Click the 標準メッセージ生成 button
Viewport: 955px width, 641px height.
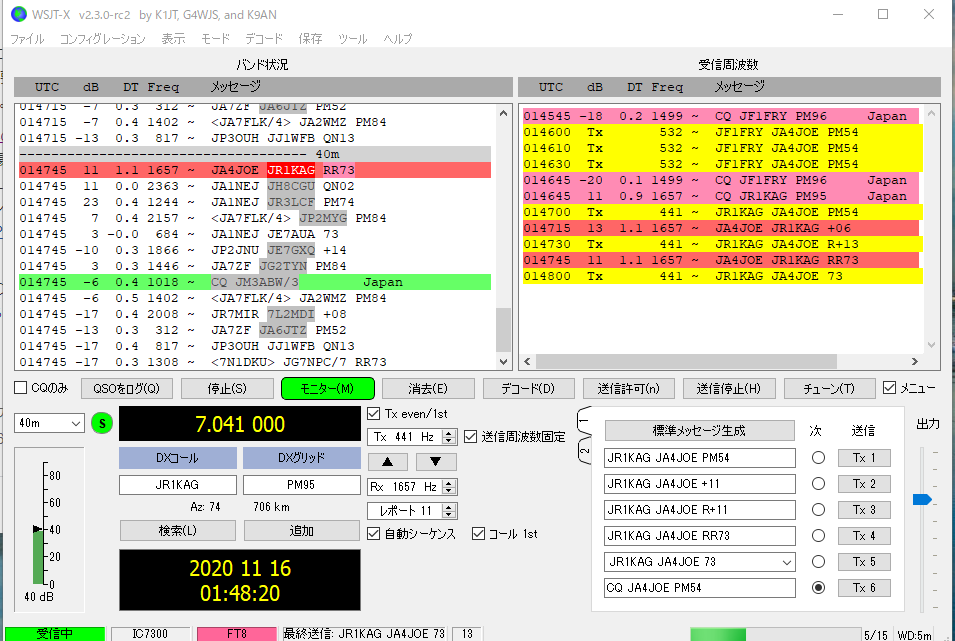699,431
